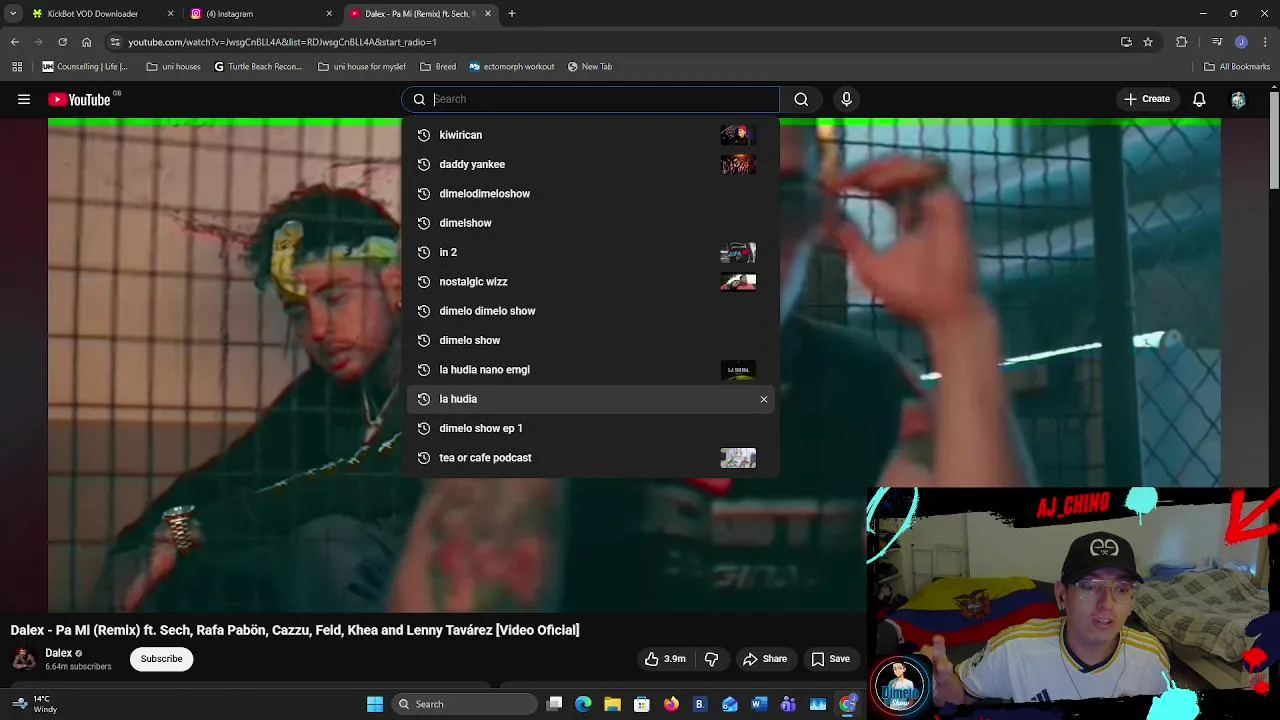
Task: Open Firefox from the taskbar
Action: point(671,704)
